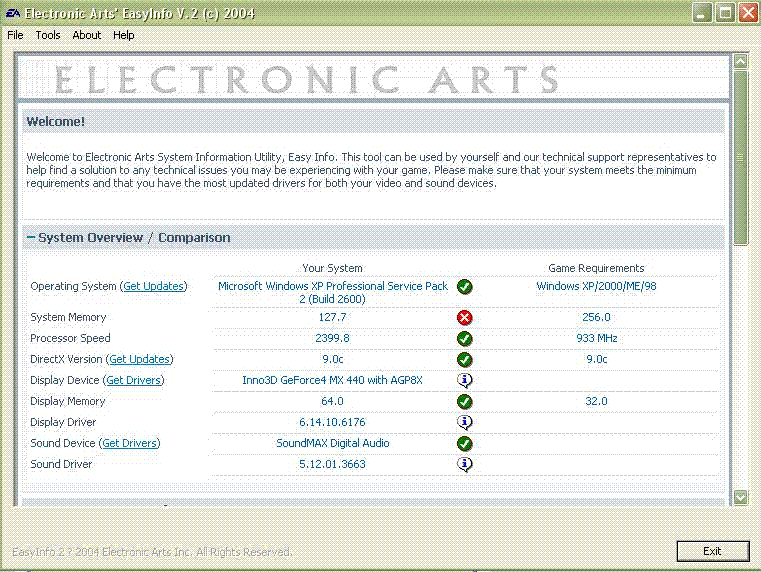761x572 pixels.
Task: Click green check icon for Display Memory
Action: tap(464, 402)
